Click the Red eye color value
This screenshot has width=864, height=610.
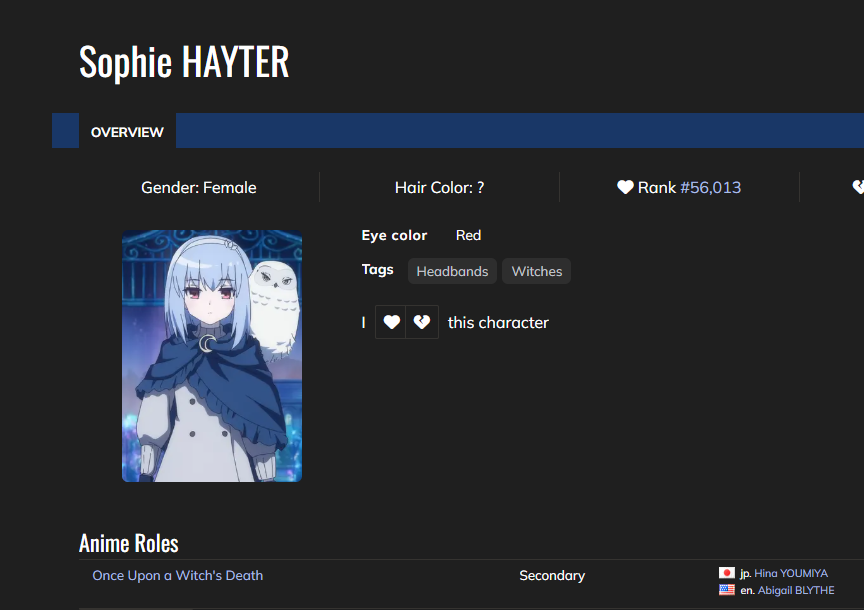(468, 235)
